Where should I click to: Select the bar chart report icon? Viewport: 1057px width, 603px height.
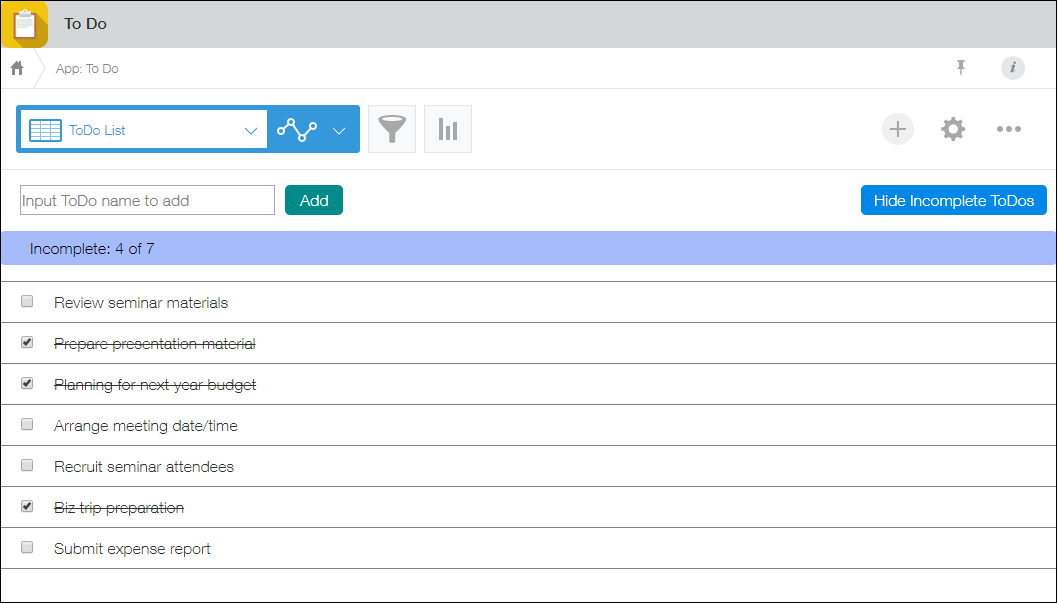pos(447,128)
